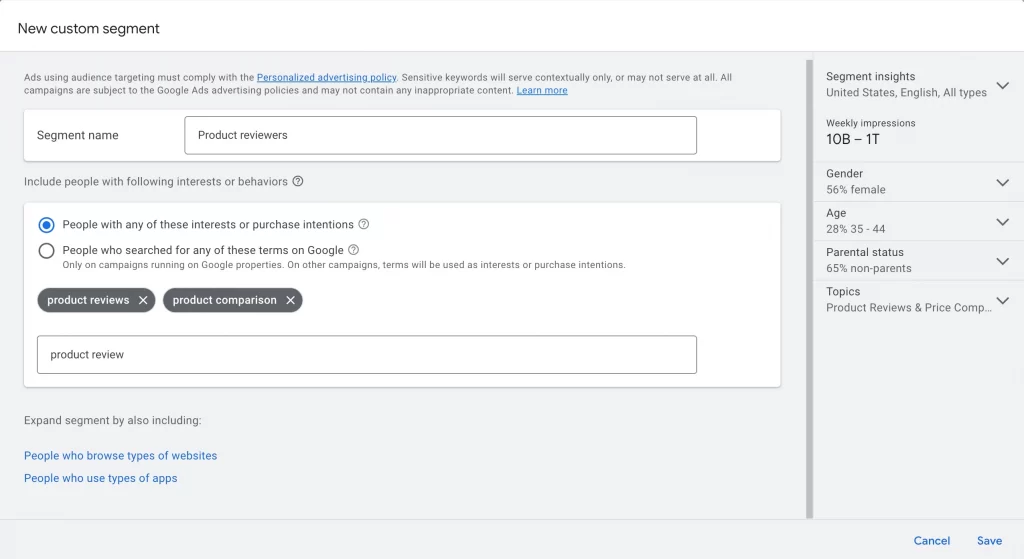
Task: Click help icon next to purchase intentions option
Action: pyautogui.click(x=364, y=225)
